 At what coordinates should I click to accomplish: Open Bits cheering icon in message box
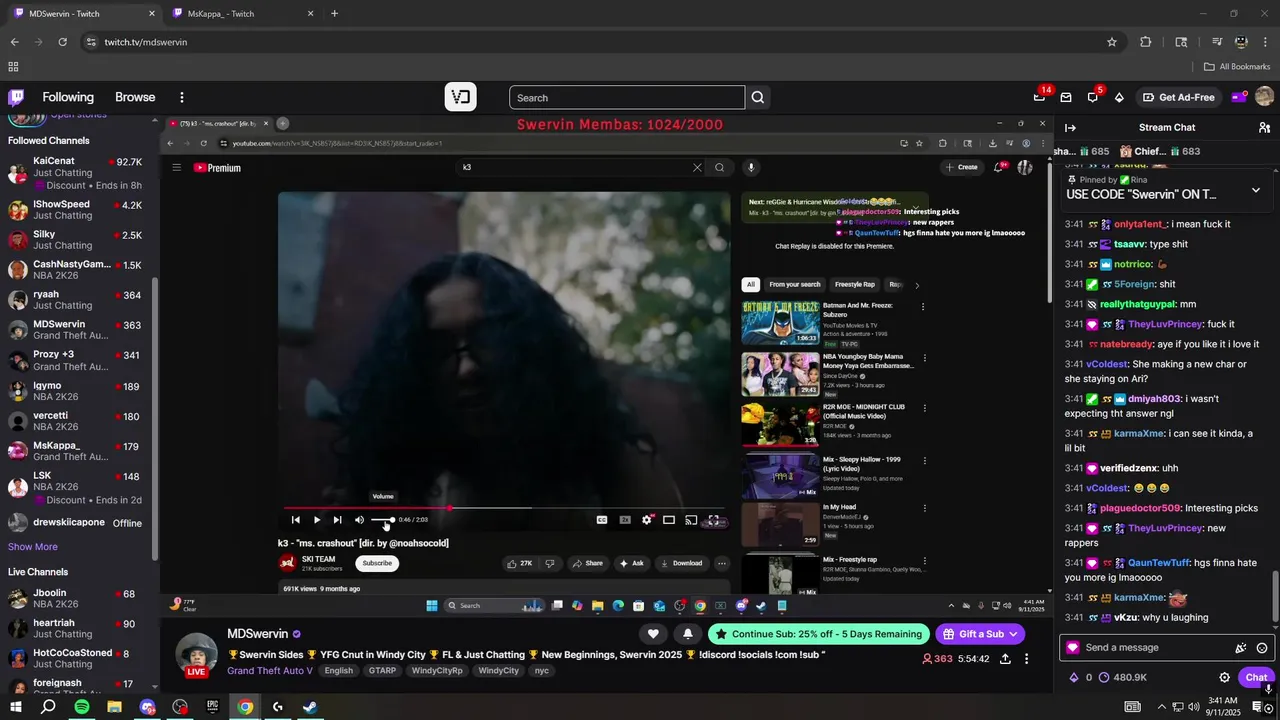(1241, 648)
